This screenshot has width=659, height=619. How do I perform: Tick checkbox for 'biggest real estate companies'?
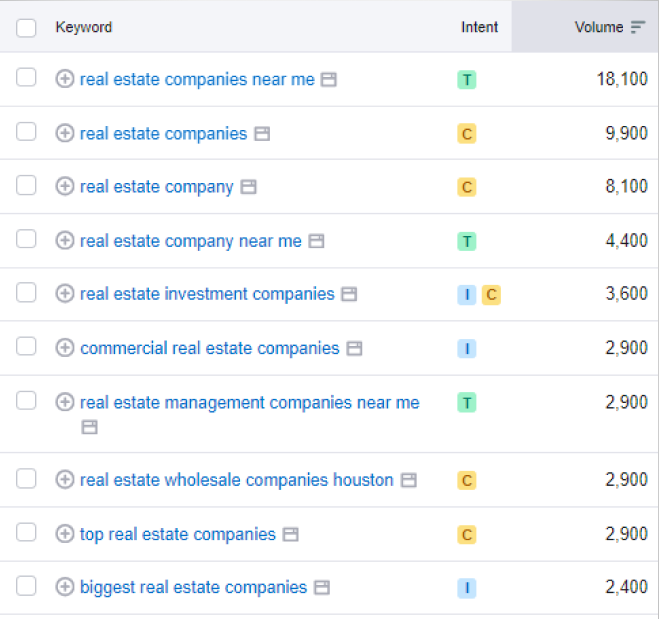[x=26, y=586]
